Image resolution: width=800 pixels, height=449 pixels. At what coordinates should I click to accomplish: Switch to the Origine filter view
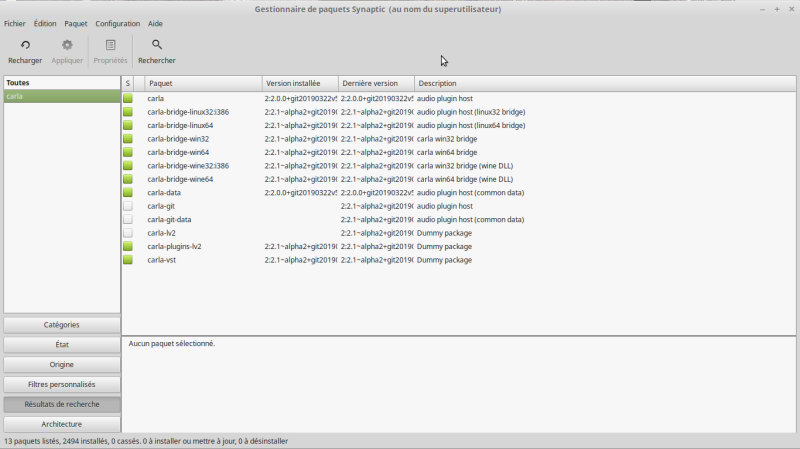(x=62, y=365)
